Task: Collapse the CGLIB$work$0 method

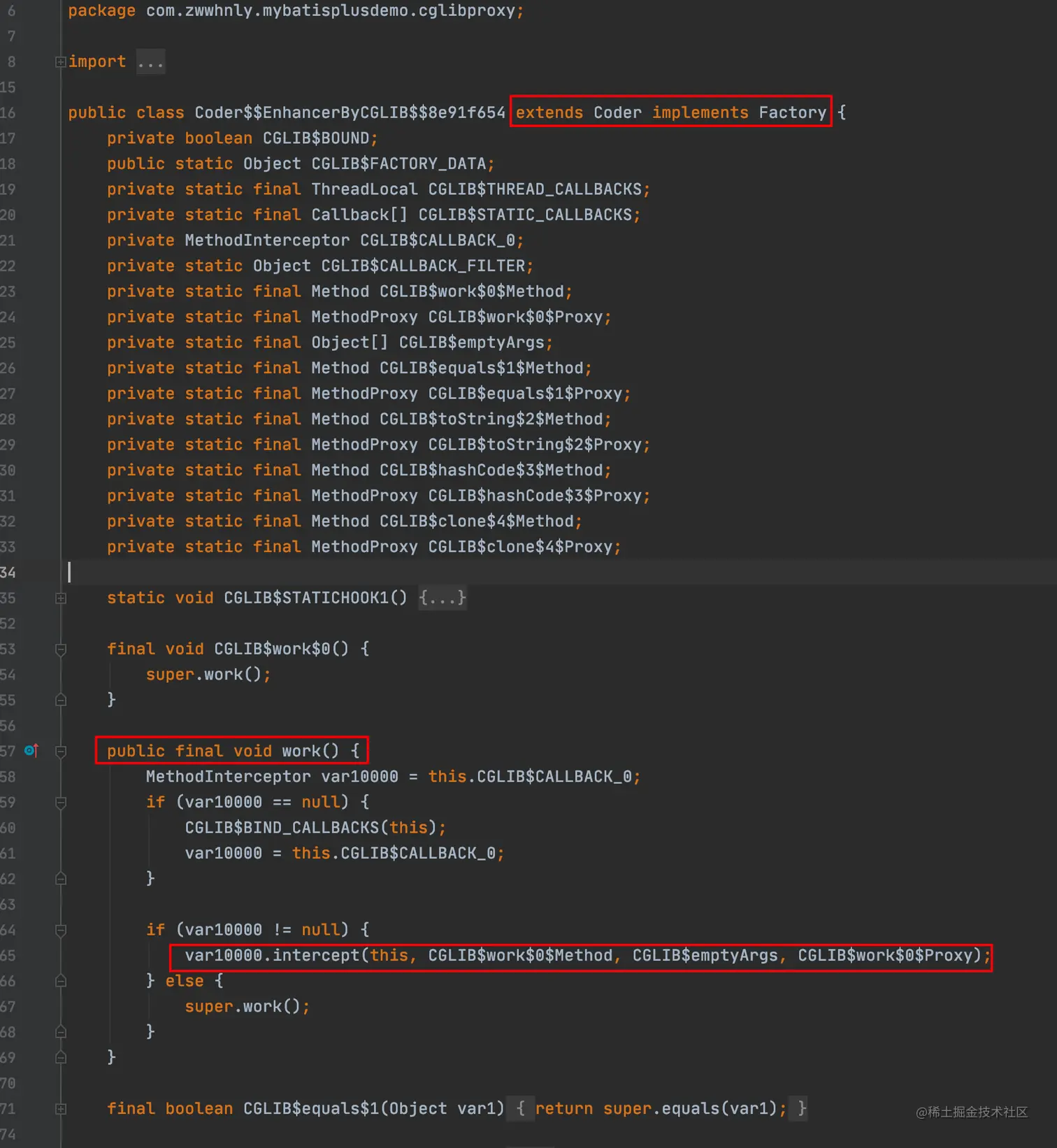Action: coord(61,650)
